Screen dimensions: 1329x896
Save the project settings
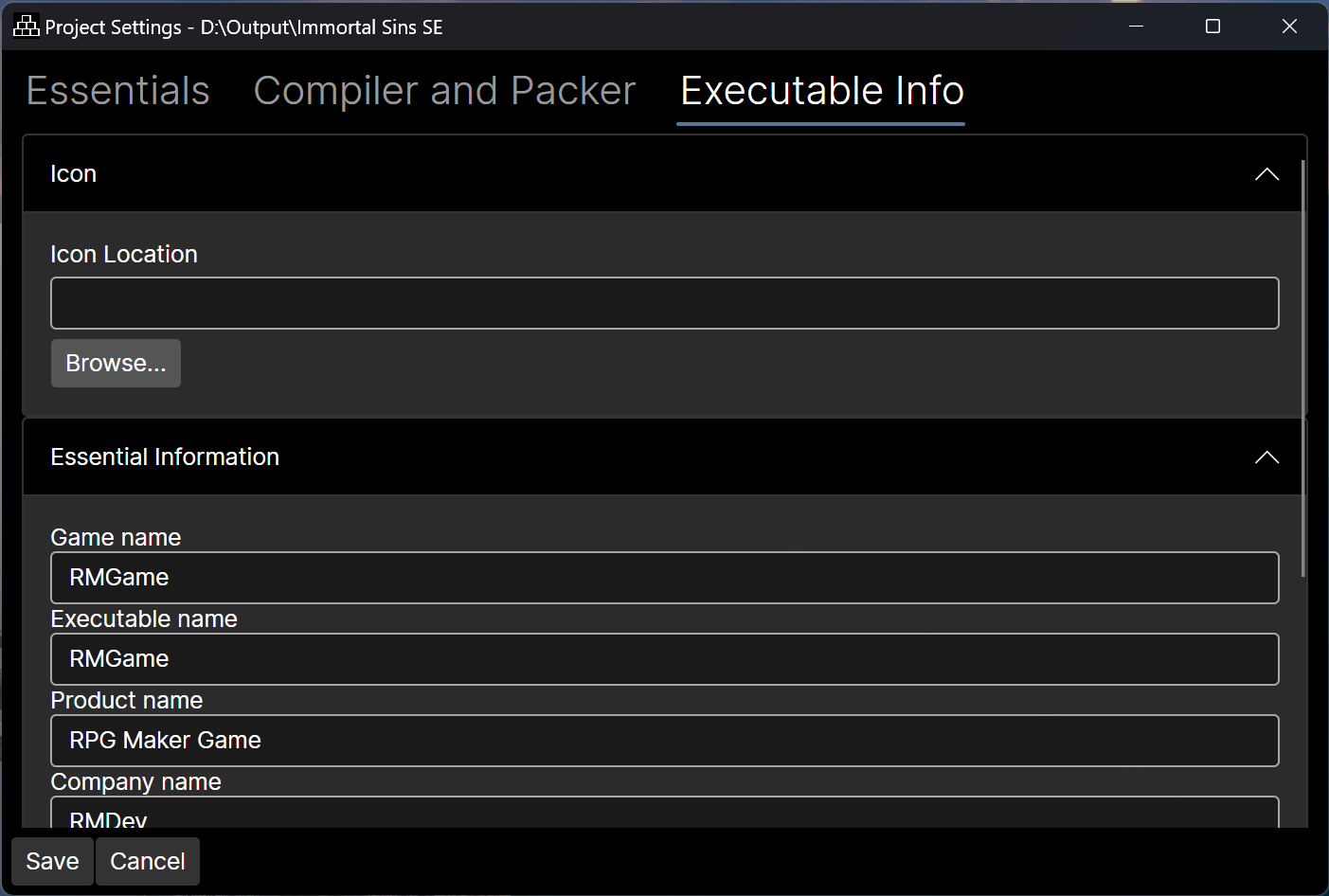pyautogui.click(x=52, y=861)
